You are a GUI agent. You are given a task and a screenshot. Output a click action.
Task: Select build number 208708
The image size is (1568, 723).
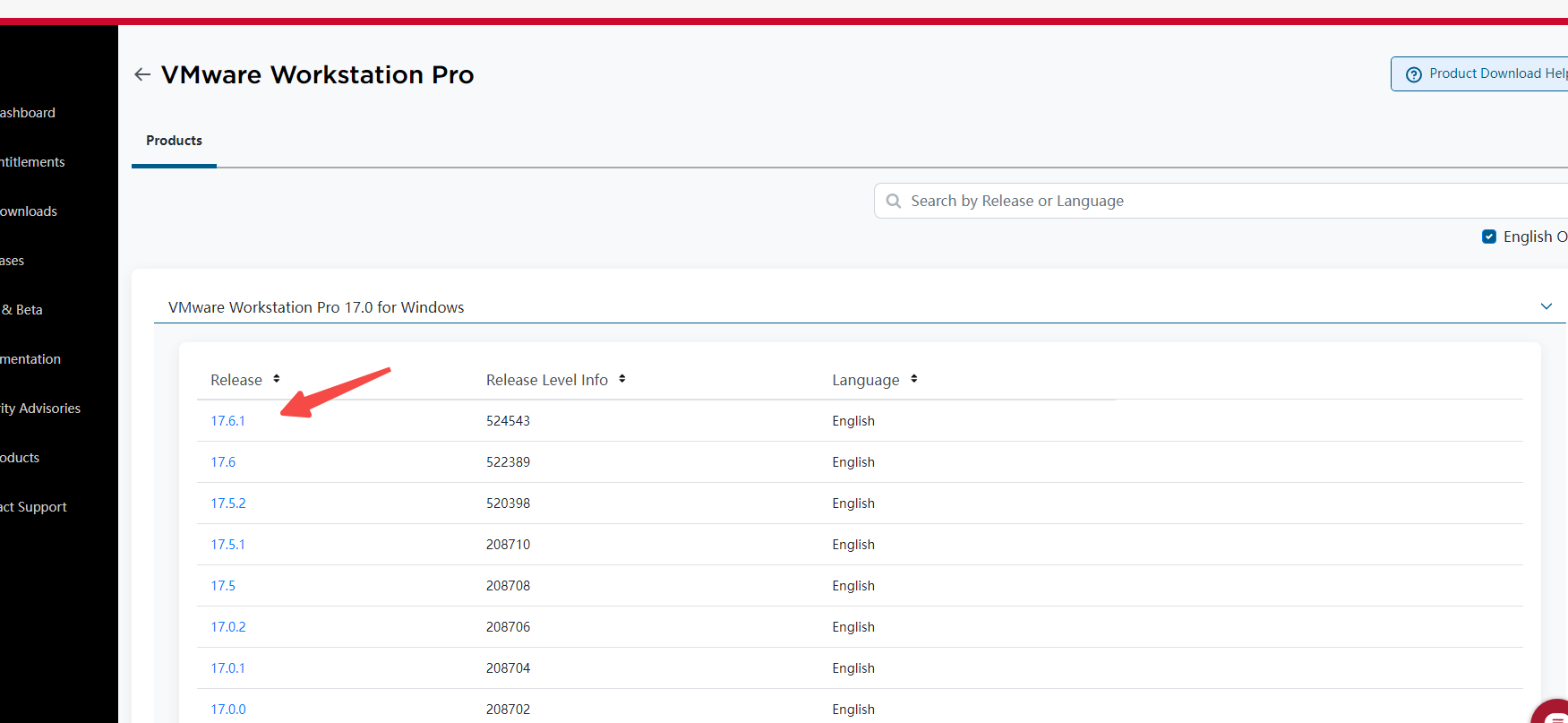[x=508, y=586]
